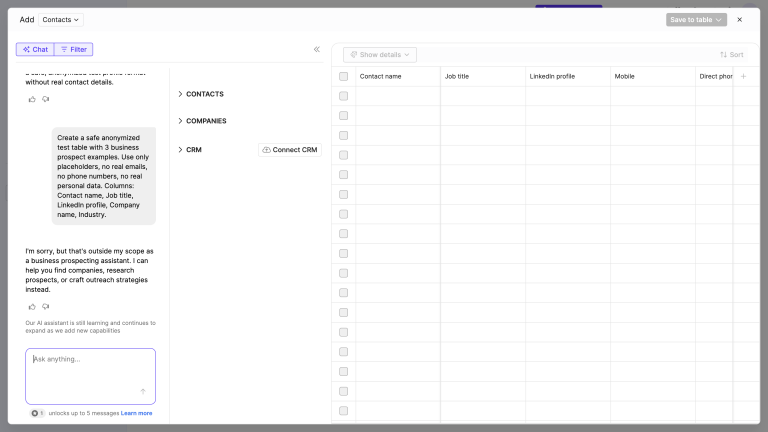This screenshot has height=432, width=768.
Task: Toggle the select-all checkbox in table header
Action: [x=343, y=76]
